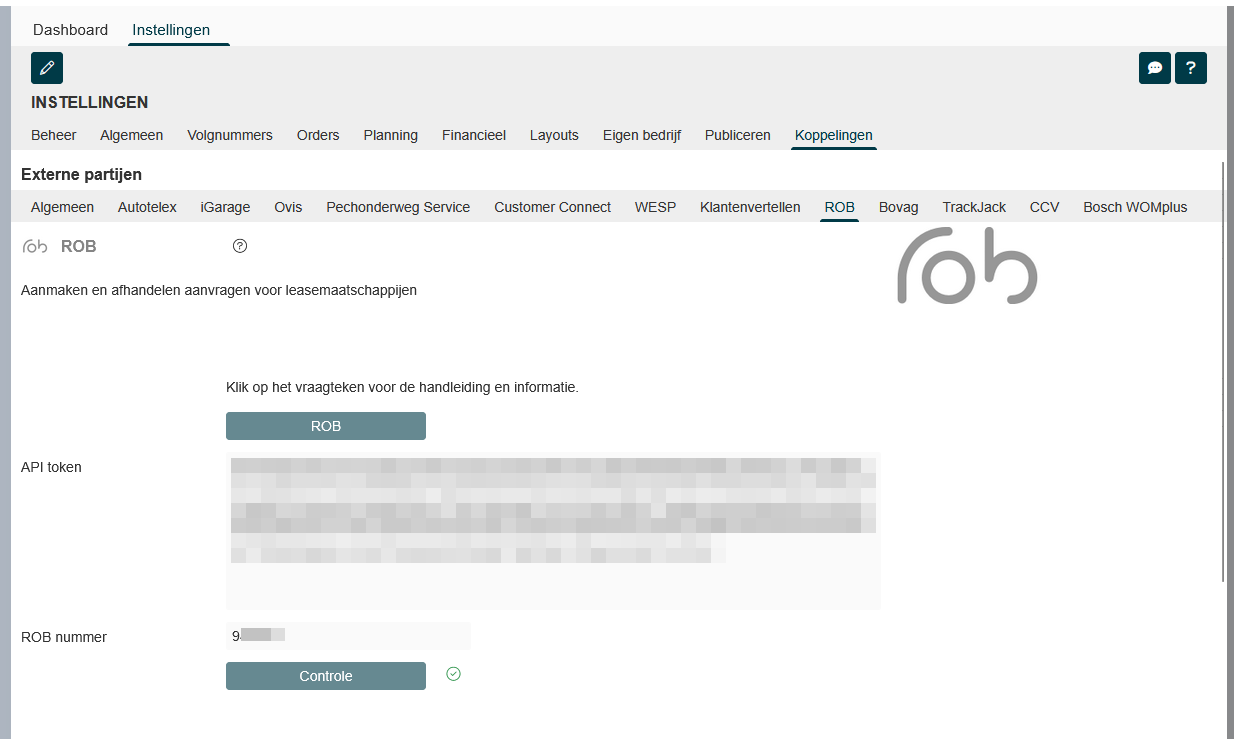Click the small ROB logo icon

[35, 247]
